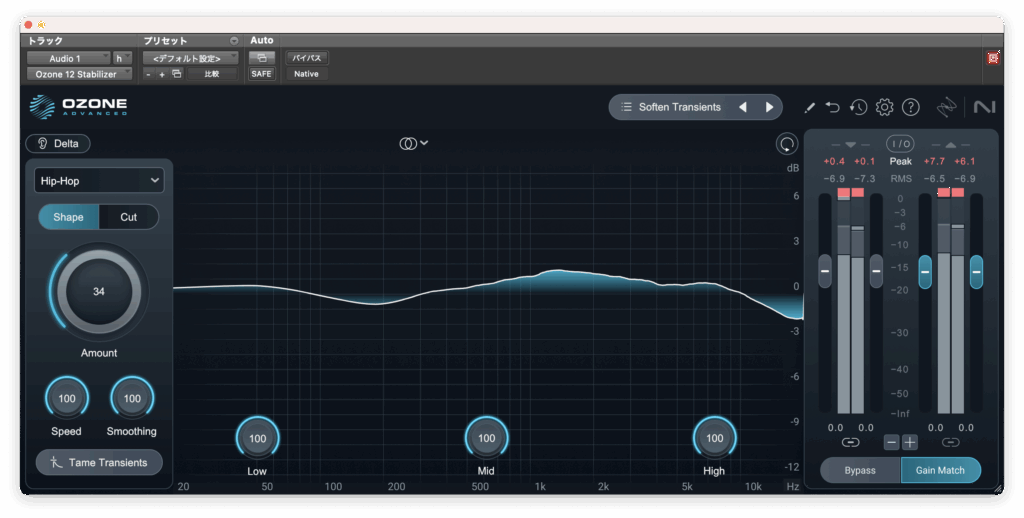The height and width of the screenshot is (518, 1024).
Task: Open the Hip-Hop genre dropdown
Action: tap(98, 180)
